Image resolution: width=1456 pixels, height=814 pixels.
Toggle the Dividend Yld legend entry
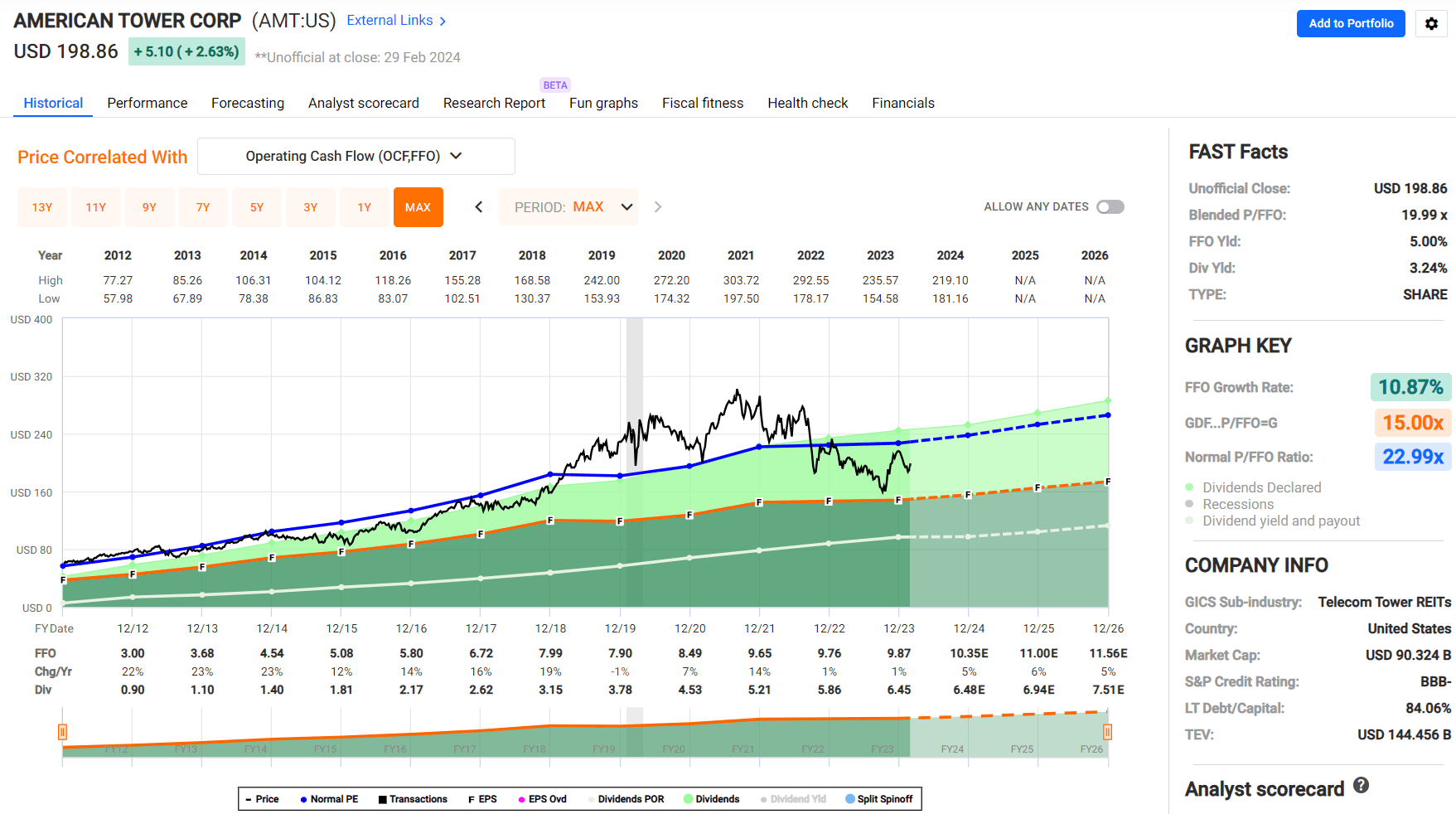(x=764, y=798)
